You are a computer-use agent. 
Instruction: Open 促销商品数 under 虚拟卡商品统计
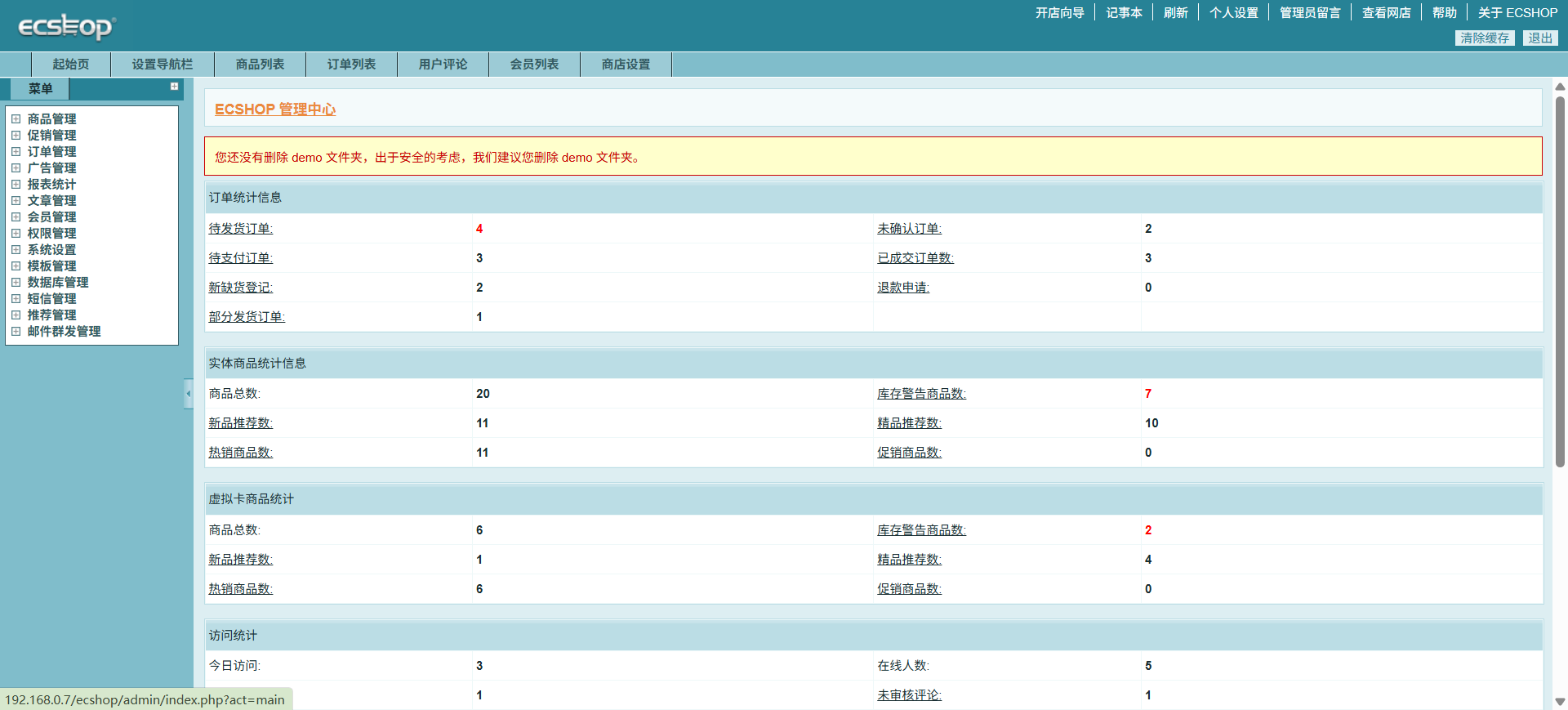coord(910,589)
